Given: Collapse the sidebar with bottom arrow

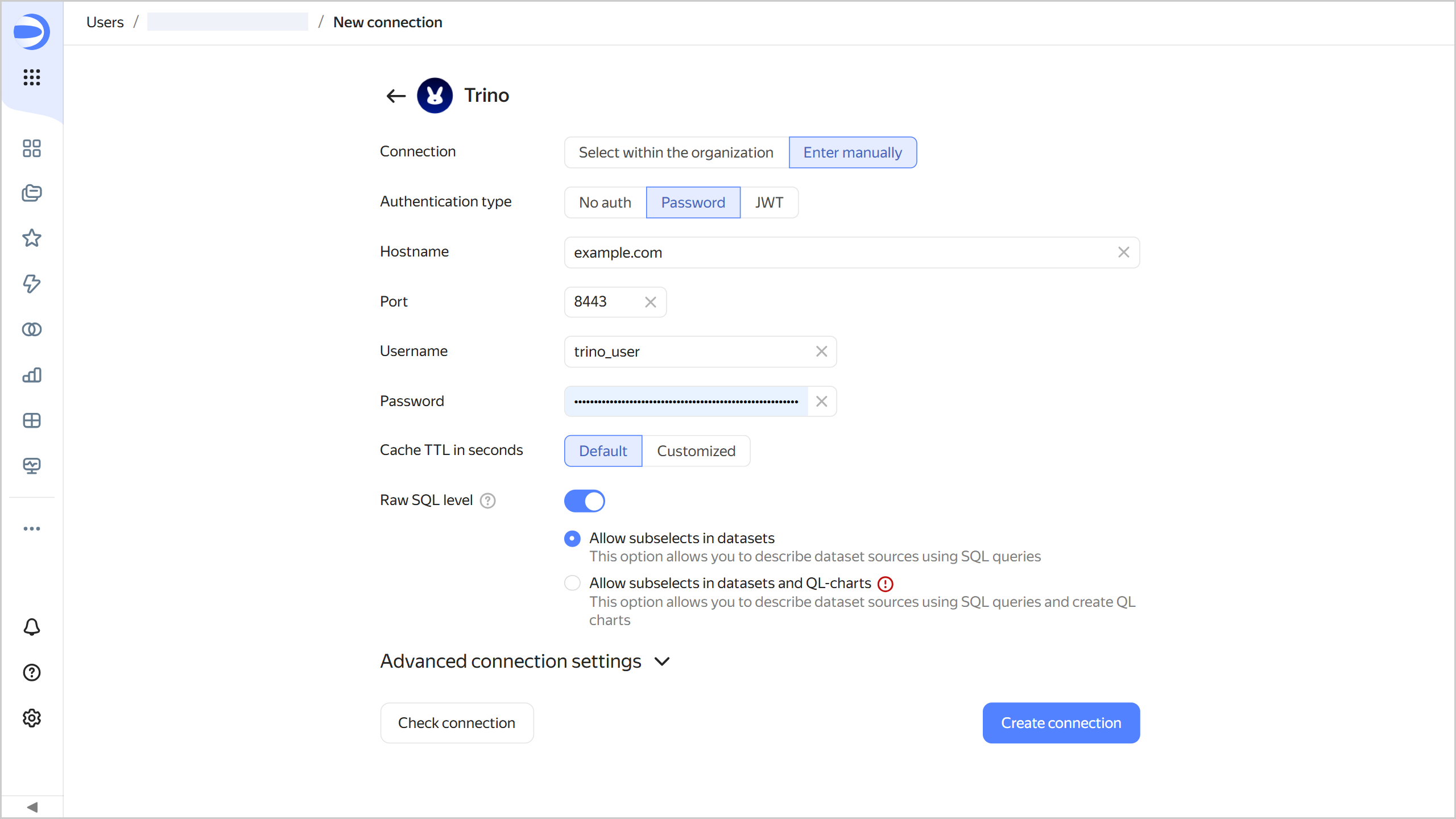Looking at the screenshot, I should tap(32, 807).
